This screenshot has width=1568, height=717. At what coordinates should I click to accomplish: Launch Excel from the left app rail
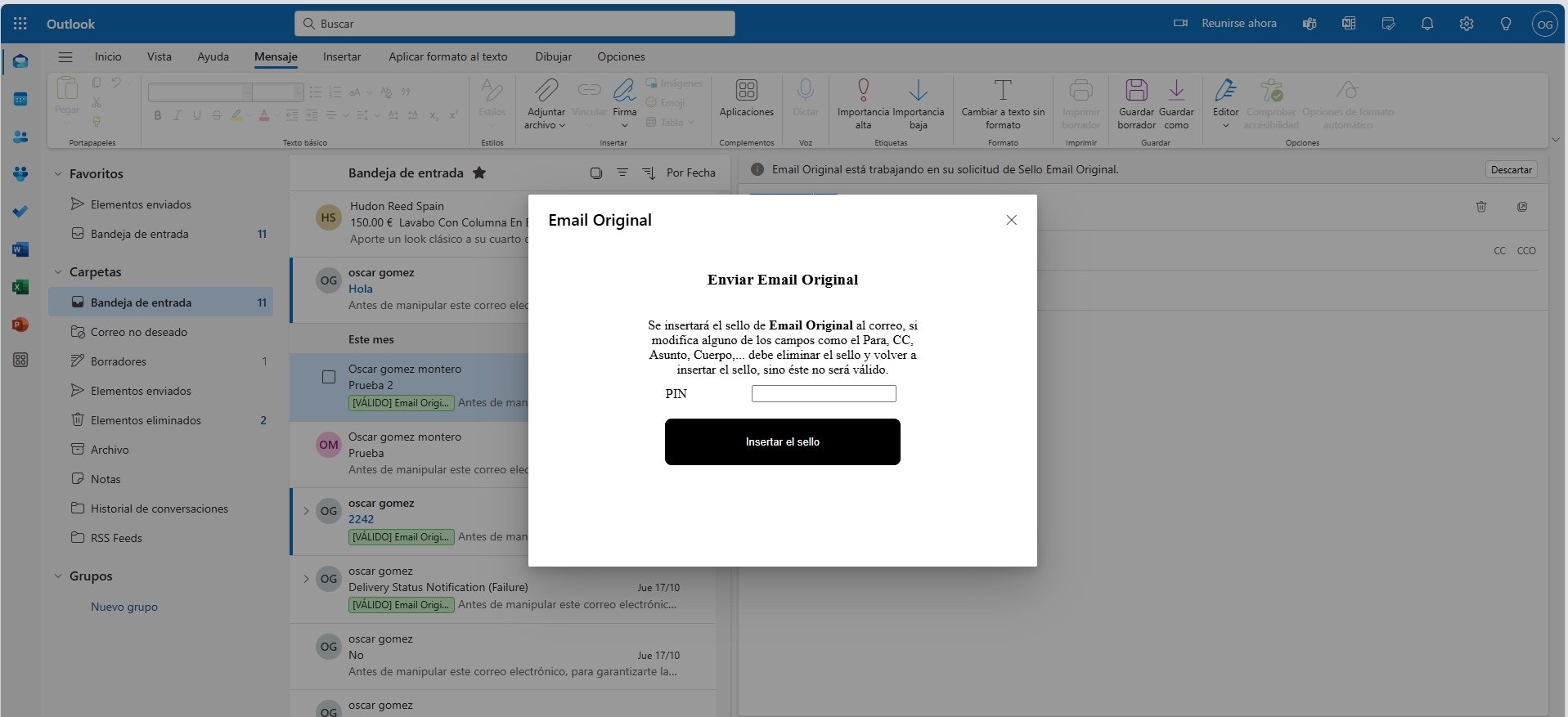20,287
